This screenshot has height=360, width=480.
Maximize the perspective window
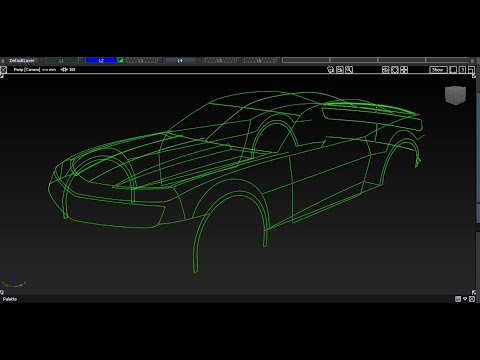471,69
